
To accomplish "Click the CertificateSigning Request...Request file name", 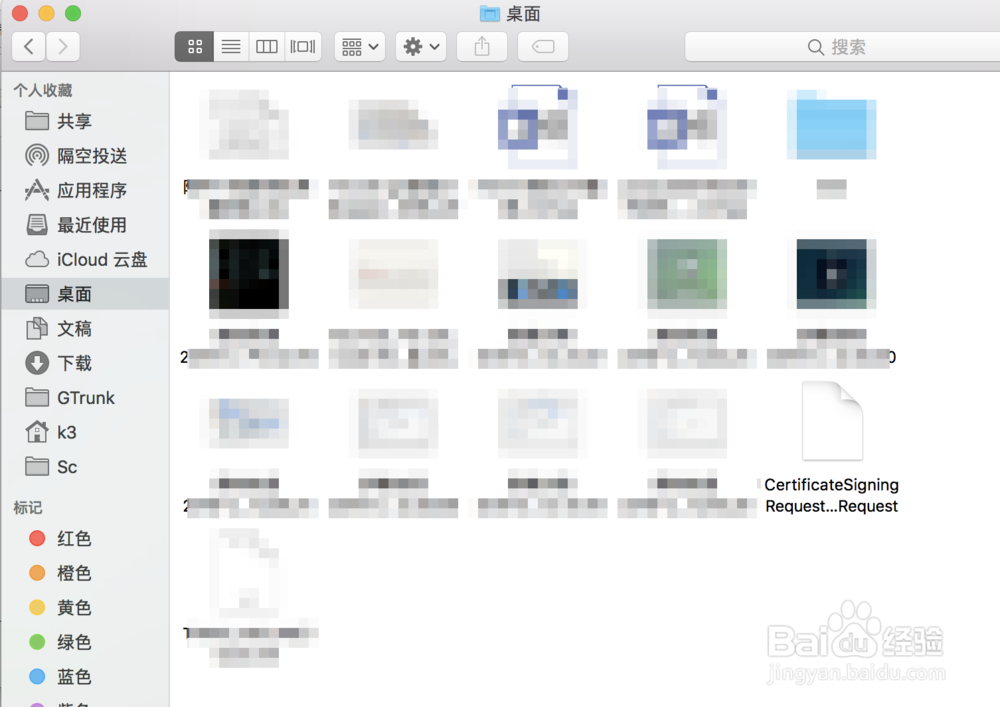I will [832, 495].
